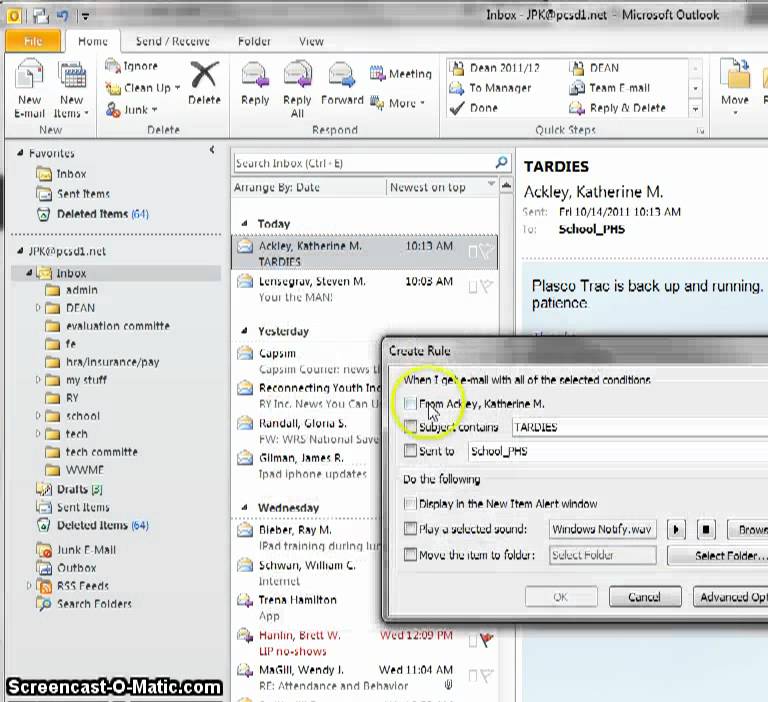Click the Forward icon

coord(342,75)
